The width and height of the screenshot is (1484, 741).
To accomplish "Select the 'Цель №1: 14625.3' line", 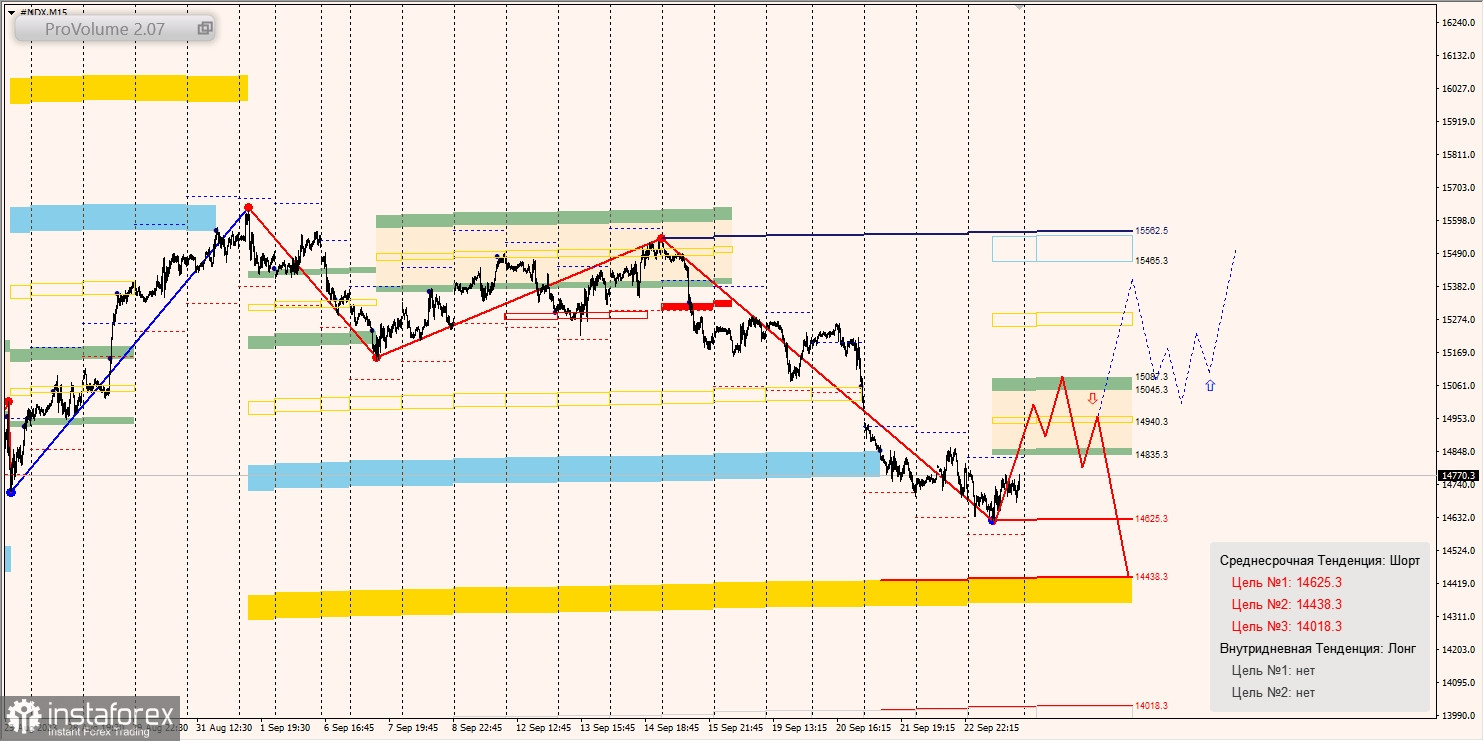I will (1288, 582).
